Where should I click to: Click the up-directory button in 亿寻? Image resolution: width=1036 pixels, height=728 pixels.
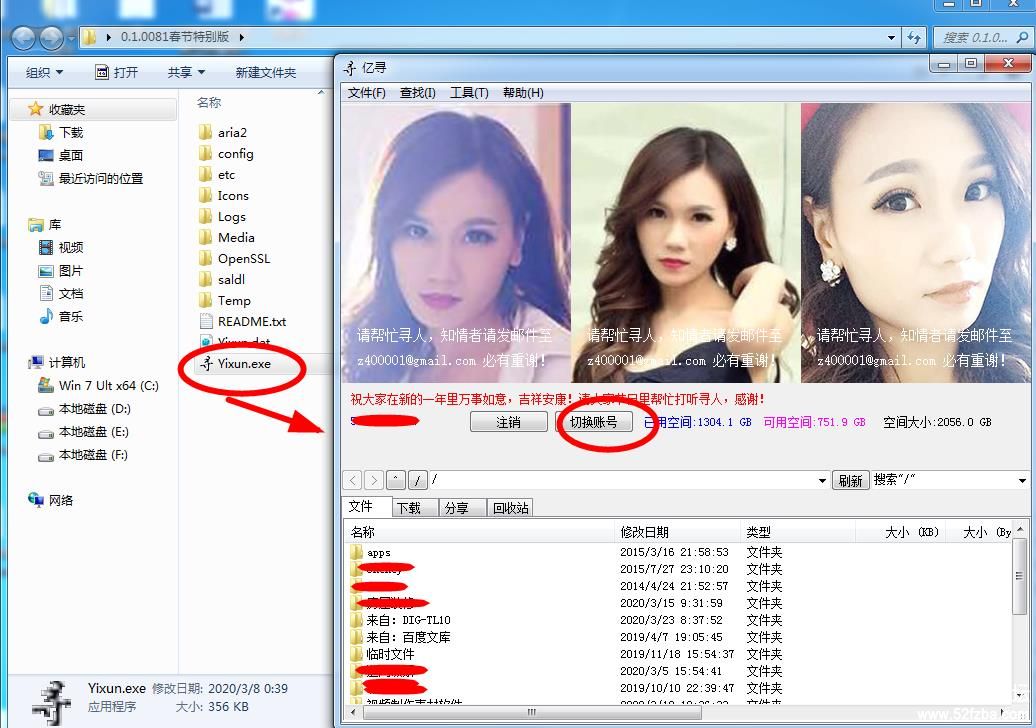click(x=396, y=480)
